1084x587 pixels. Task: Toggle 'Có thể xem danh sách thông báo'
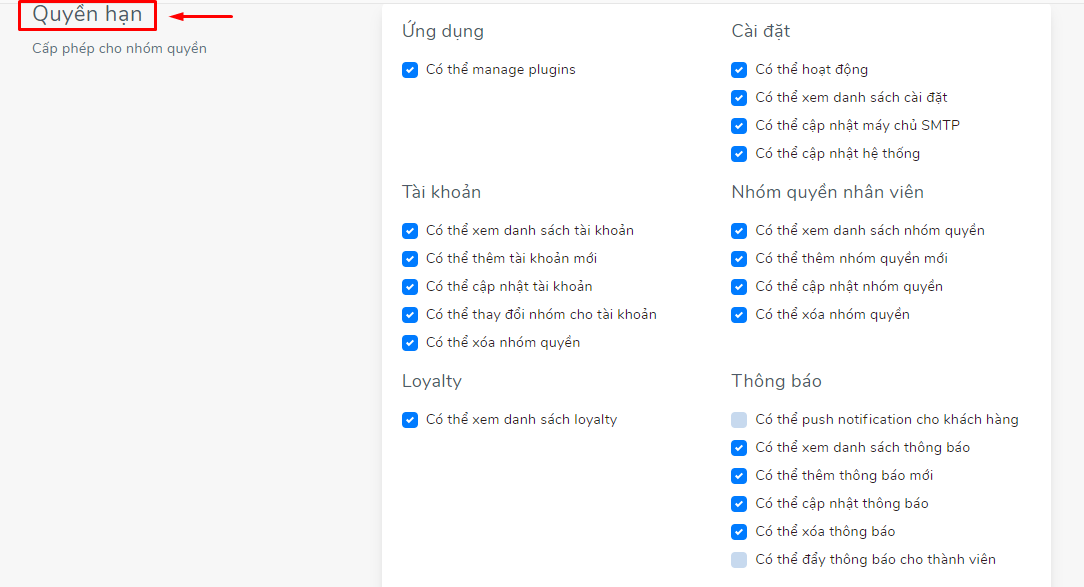739,448
